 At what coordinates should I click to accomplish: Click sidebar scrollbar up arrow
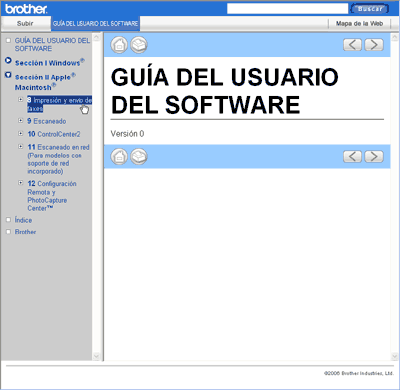pos(96,37)
